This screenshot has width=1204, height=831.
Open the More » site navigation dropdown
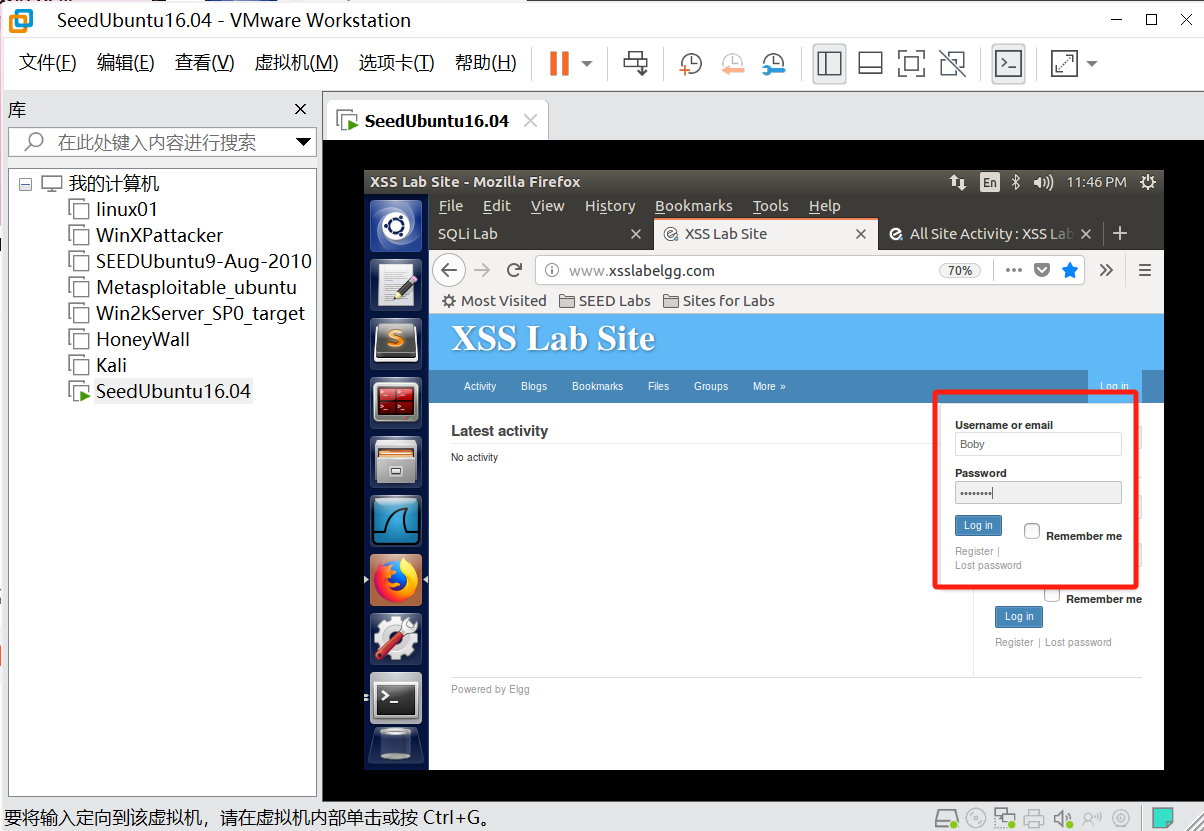pyautogui.click(x=769, y=386)
